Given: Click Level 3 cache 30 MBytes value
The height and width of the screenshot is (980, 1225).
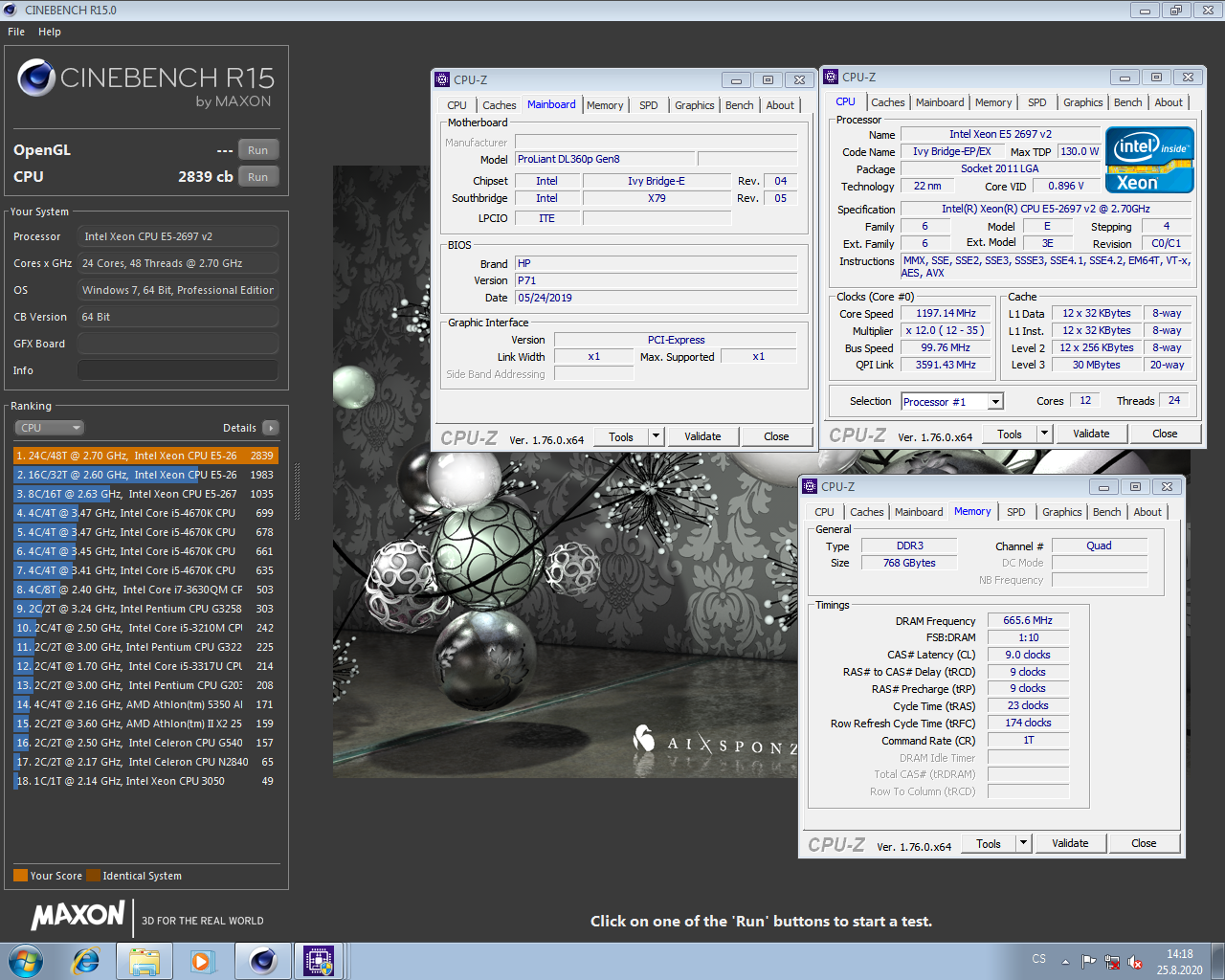Looking at the screenshot, I should coord(1096,365).
